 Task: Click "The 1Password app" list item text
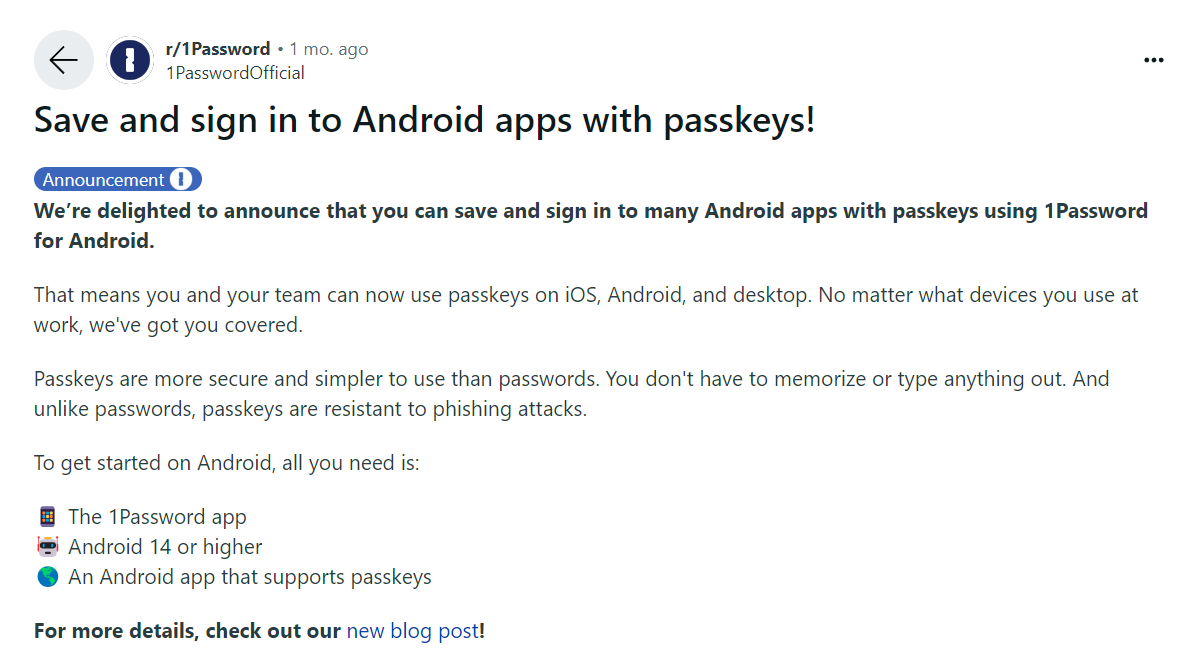157,517
